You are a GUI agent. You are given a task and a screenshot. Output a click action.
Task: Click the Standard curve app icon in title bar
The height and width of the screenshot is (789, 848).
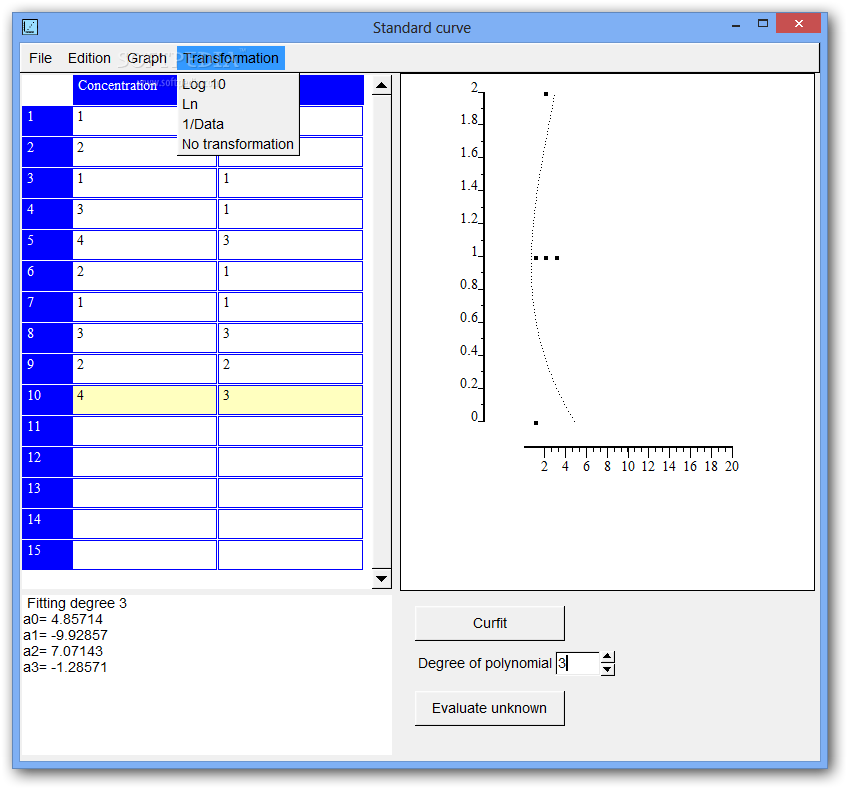pos(30,26)
